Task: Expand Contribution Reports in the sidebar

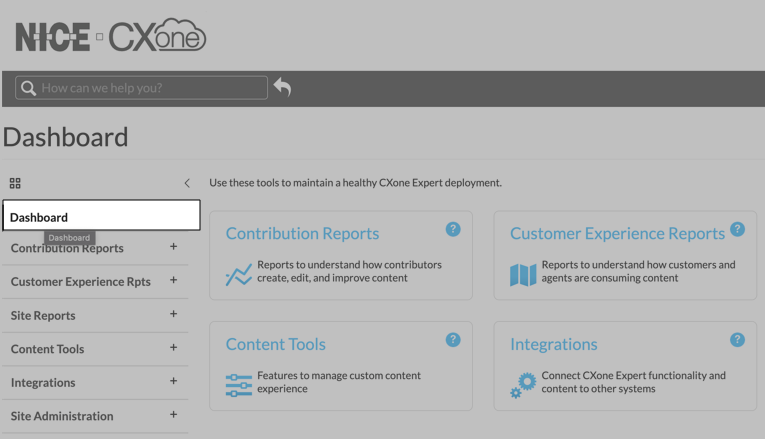Action: tap(173, 247)
